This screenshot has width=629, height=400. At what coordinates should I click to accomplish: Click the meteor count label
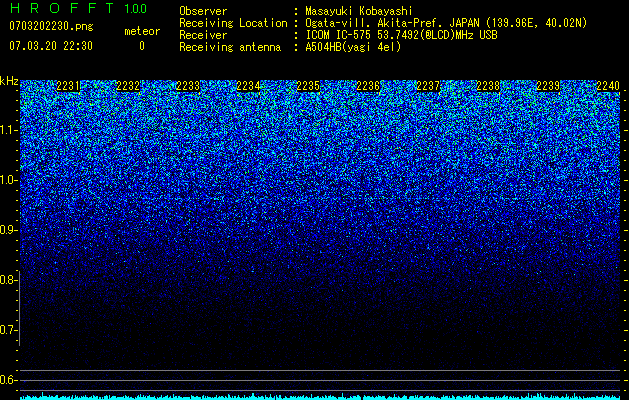coord(142,31)
